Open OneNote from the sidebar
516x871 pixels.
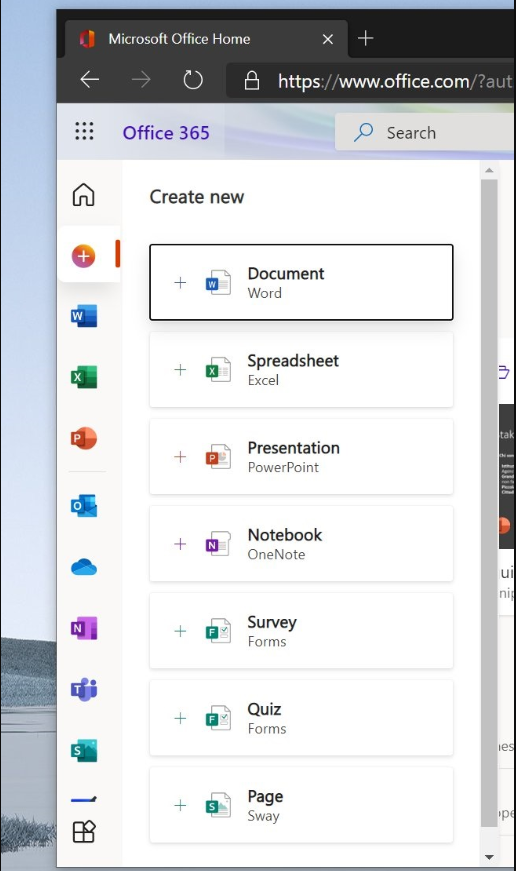pyautogui.click(x=84, y=628)
